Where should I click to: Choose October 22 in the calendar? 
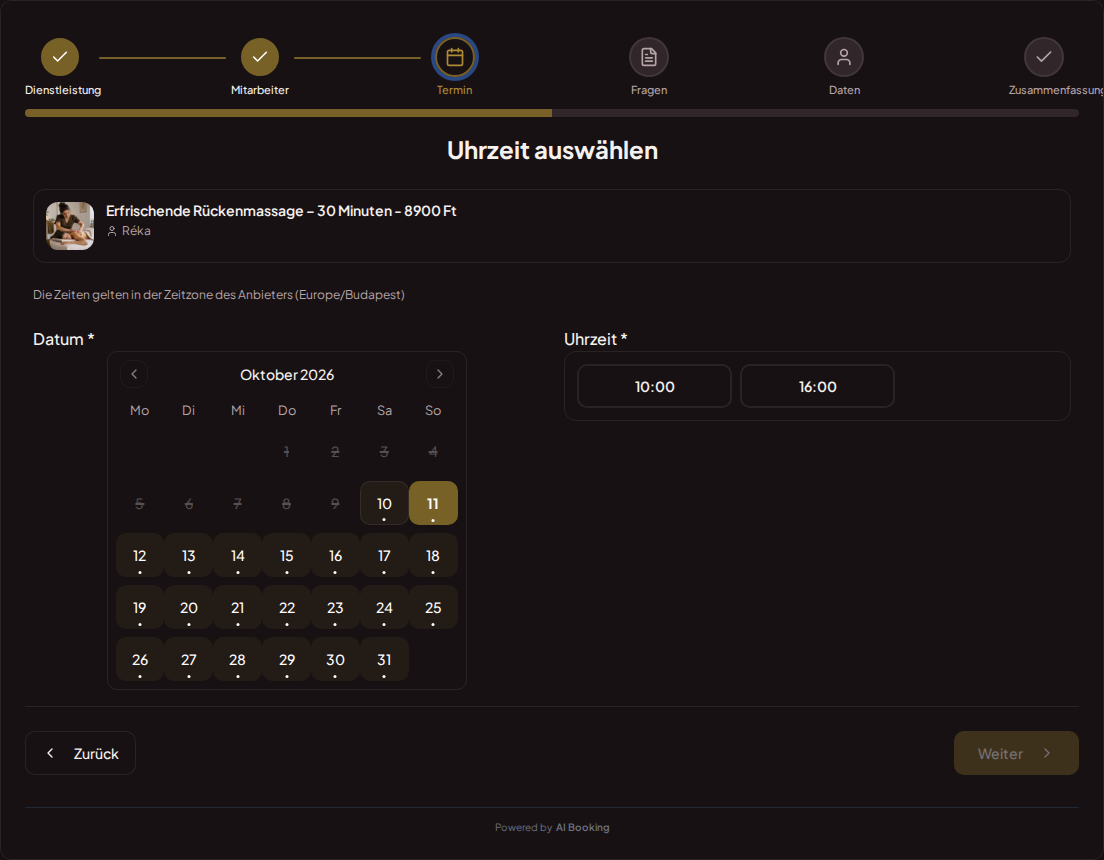tap(287, 607)
